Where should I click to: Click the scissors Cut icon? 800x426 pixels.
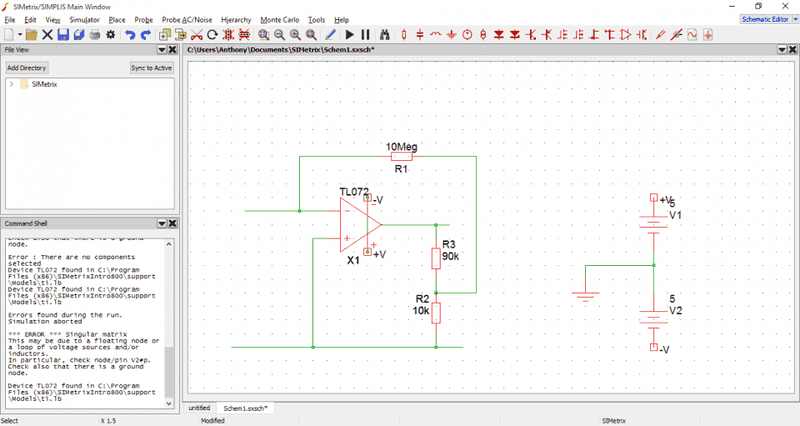(x=196, y=35)
